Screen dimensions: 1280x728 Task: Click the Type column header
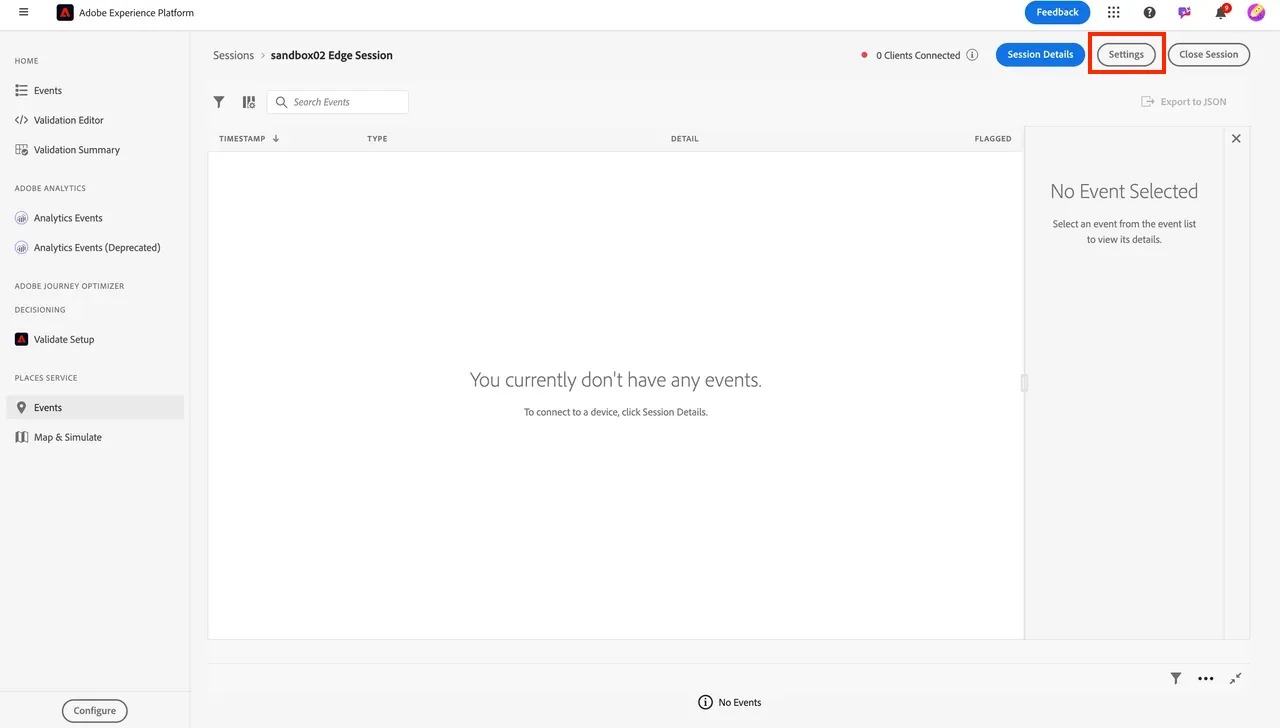point(377,139)
